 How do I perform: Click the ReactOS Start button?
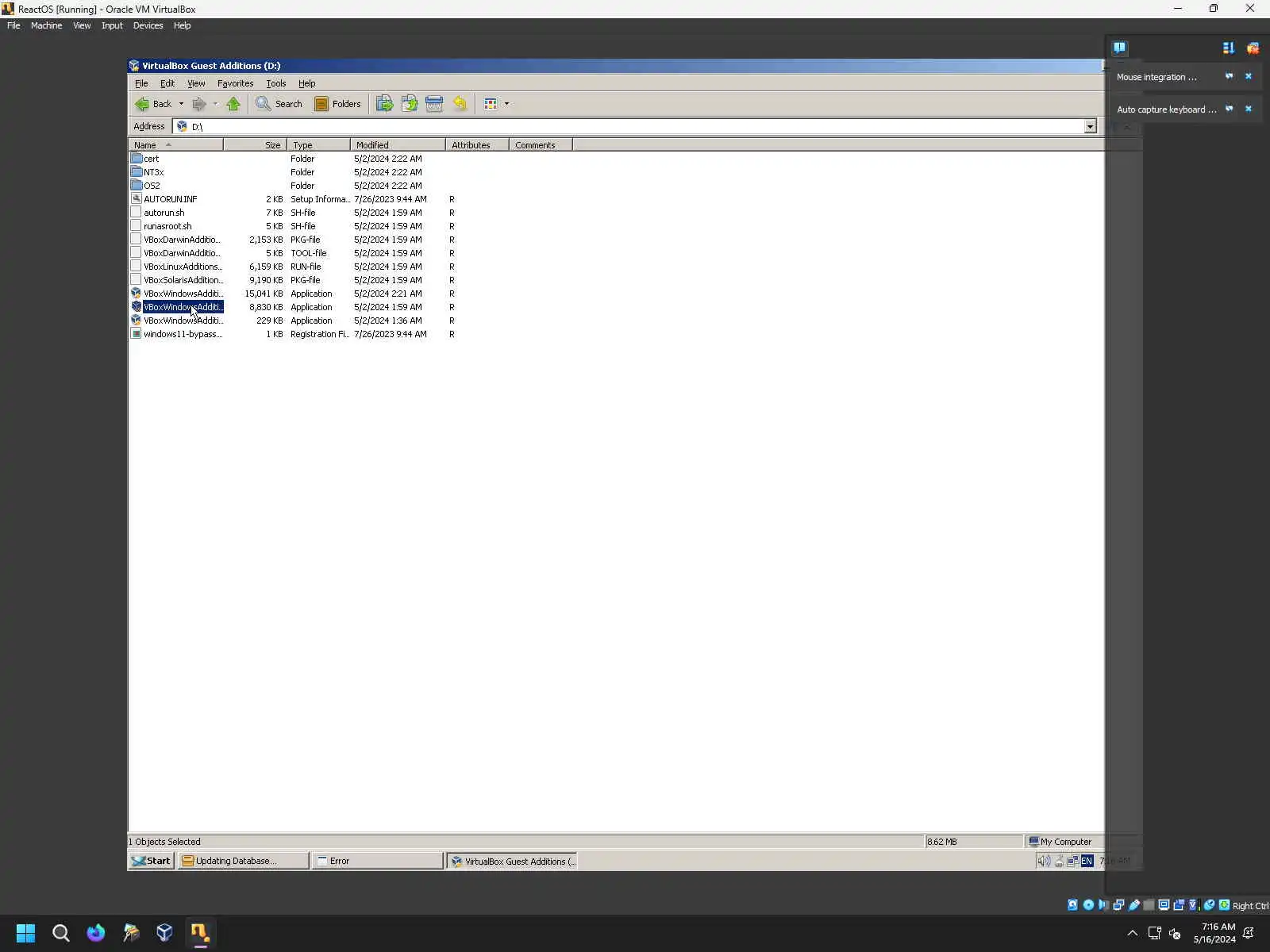click(151, 861)
